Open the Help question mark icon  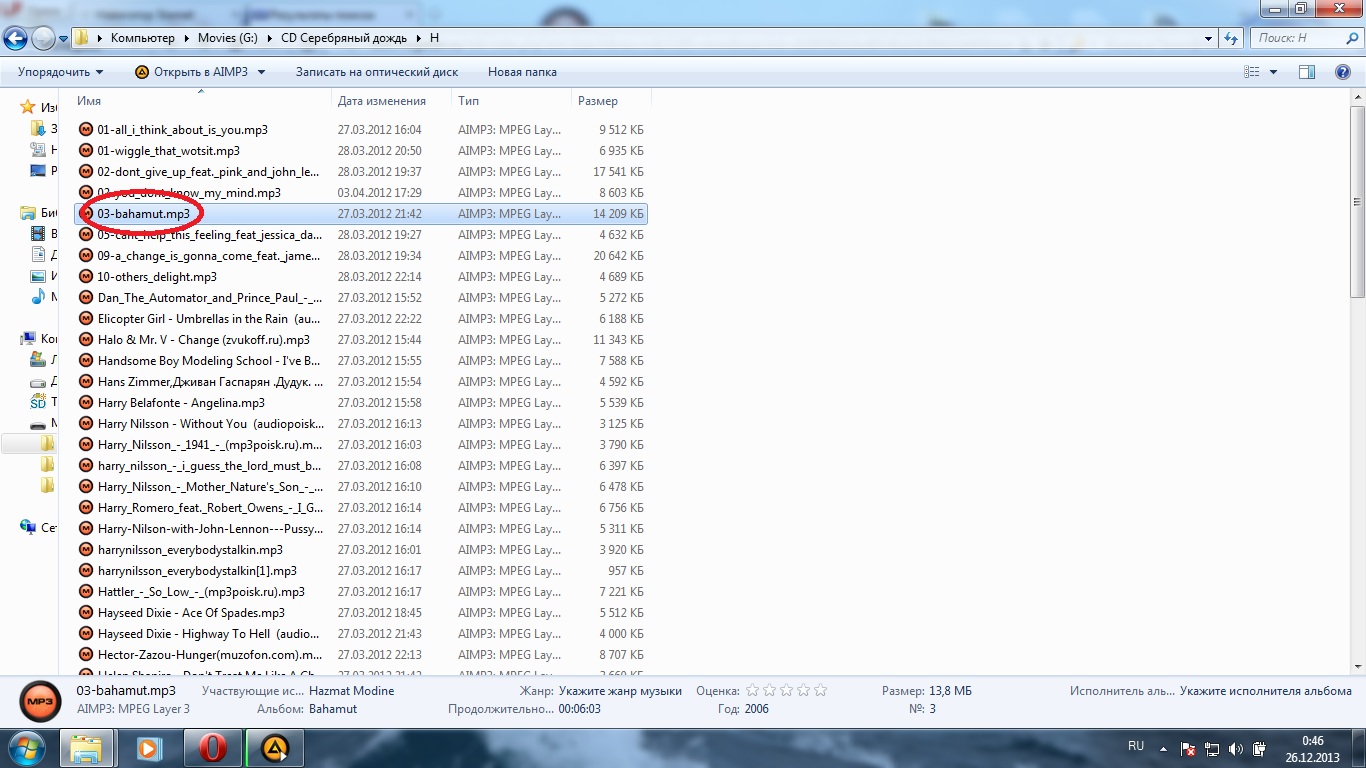point(1343,72)
